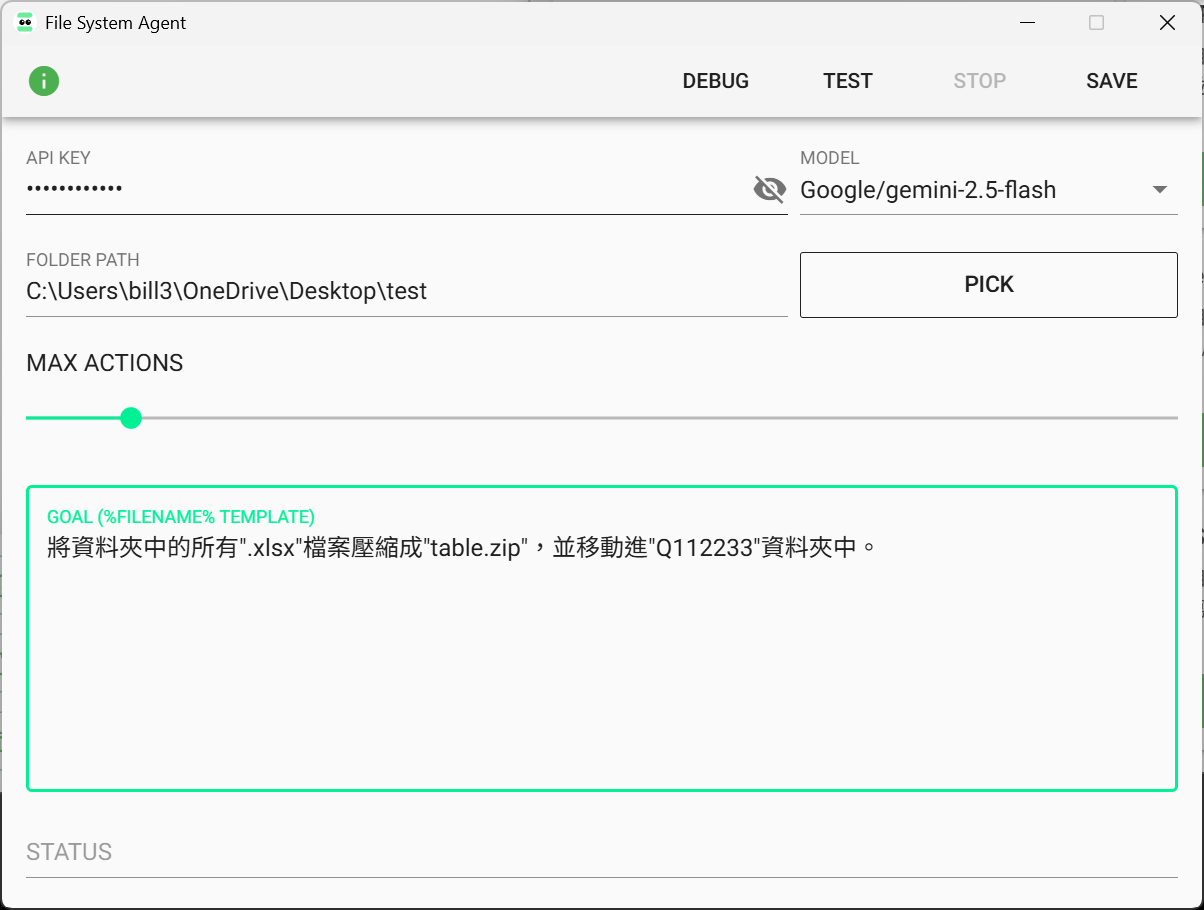Image resolution: width=1204 pixels, height=910 pixels.
Task: Minimize the File System Agent window
Action: click(x=1027, y=23)
